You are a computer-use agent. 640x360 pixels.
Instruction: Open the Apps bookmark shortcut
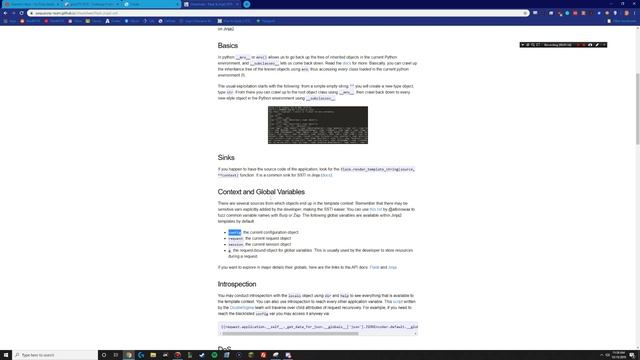pyautogui.click(x=10, y=21)
